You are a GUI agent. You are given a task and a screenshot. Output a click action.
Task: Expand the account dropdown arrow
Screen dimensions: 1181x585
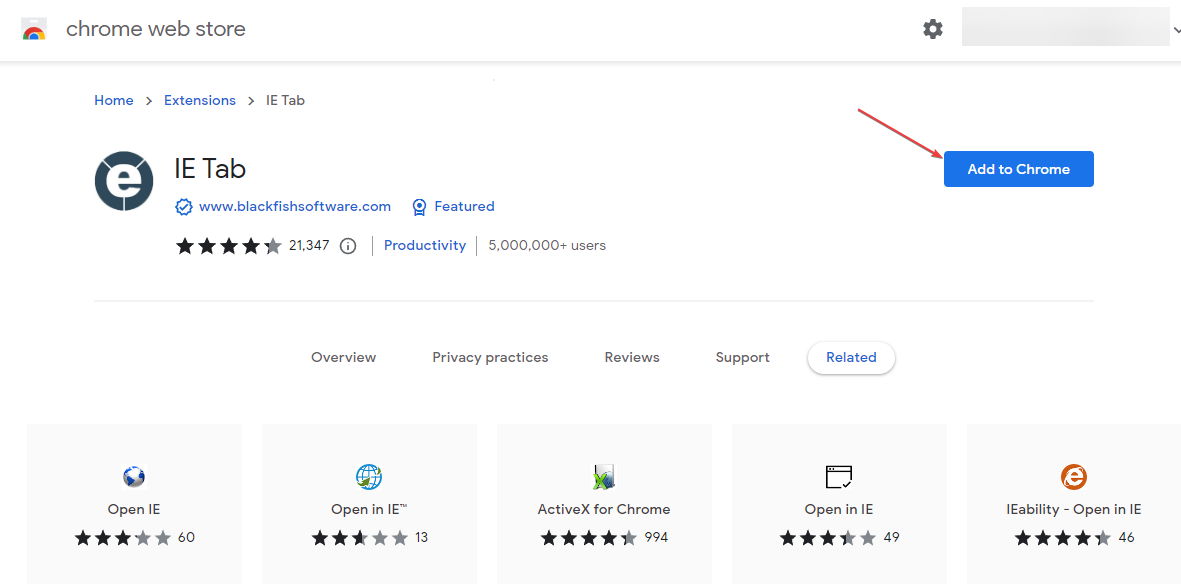[1176, 30]
